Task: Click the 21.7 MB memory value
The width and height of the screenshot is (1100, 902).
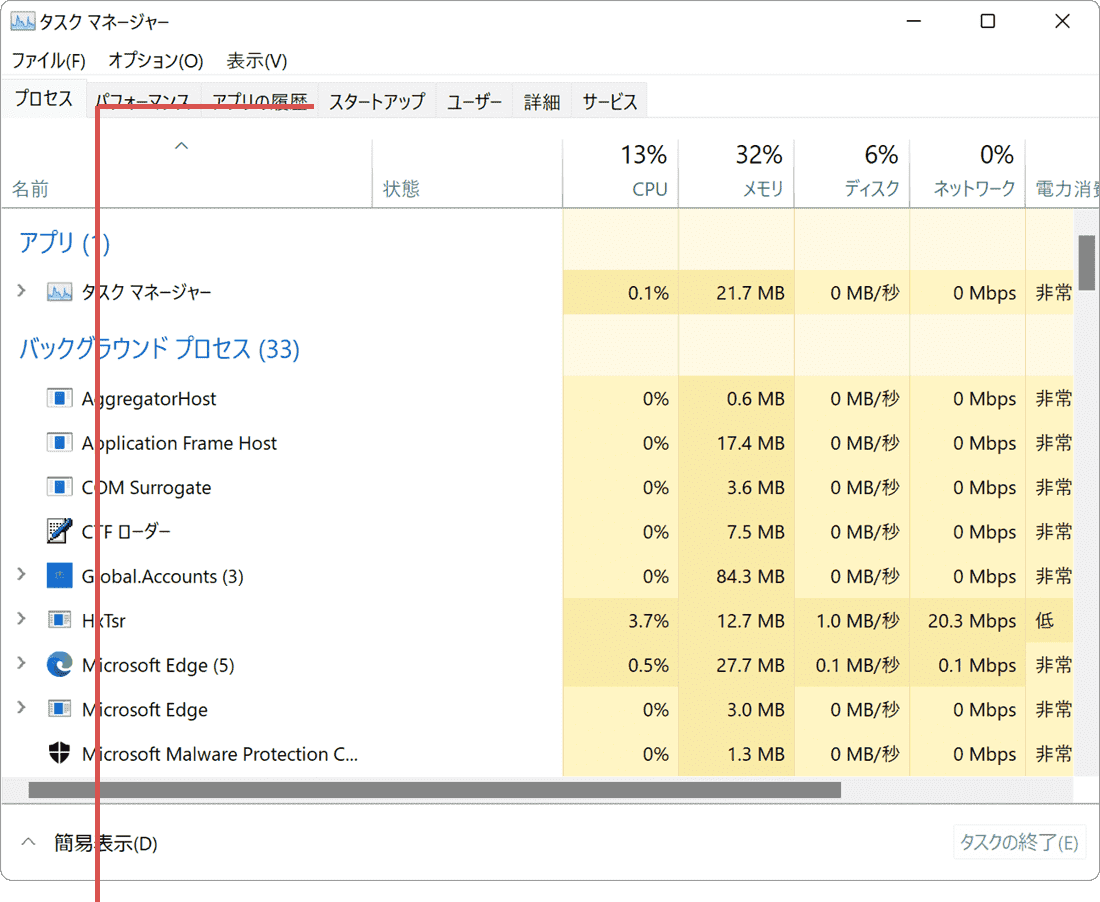Action: click(x=750, y=292)
